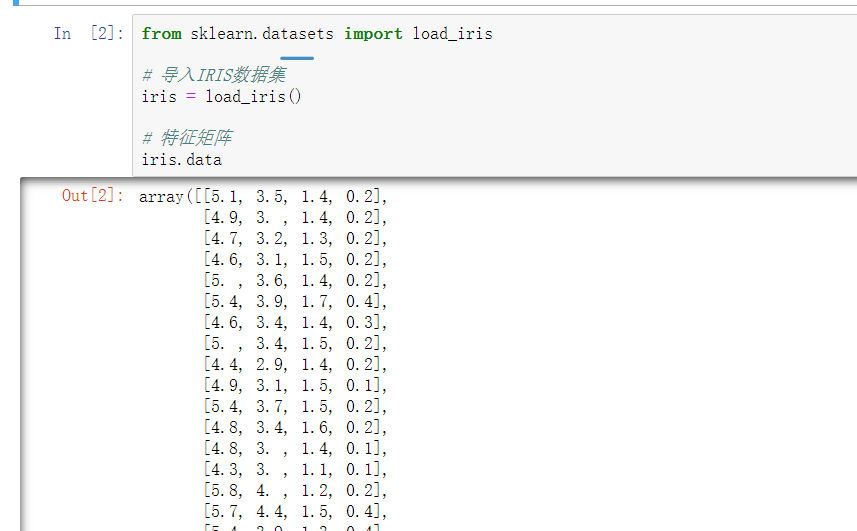Click output row [5.1, 3.5, 1.4, 0.2]

[x=295, y=197]
